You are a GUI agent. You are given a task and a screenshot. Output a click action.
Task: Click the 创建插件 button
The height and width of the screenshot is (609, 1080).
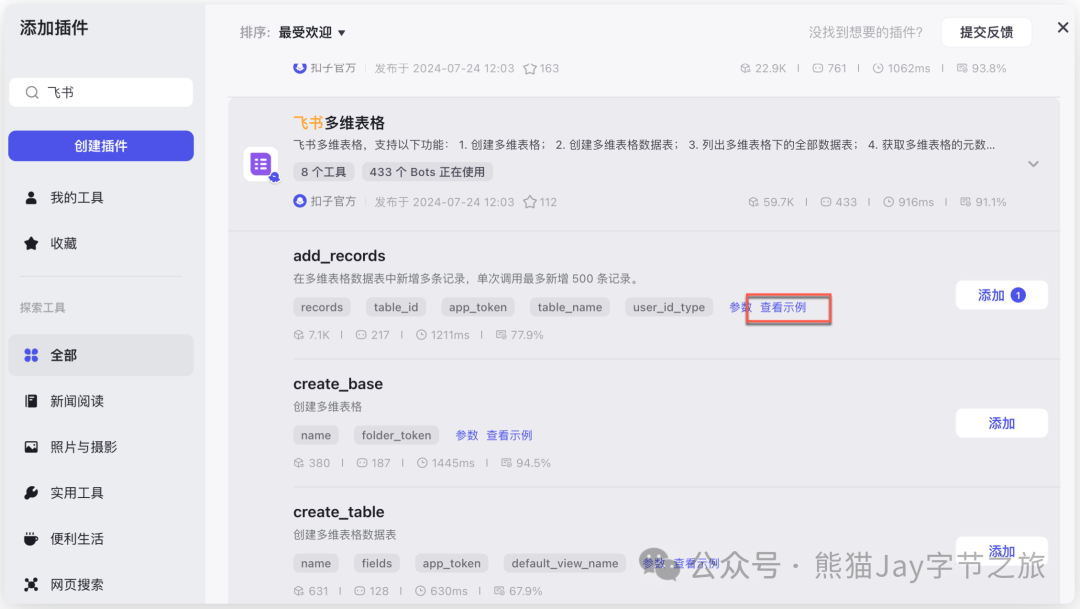(101, 146)
